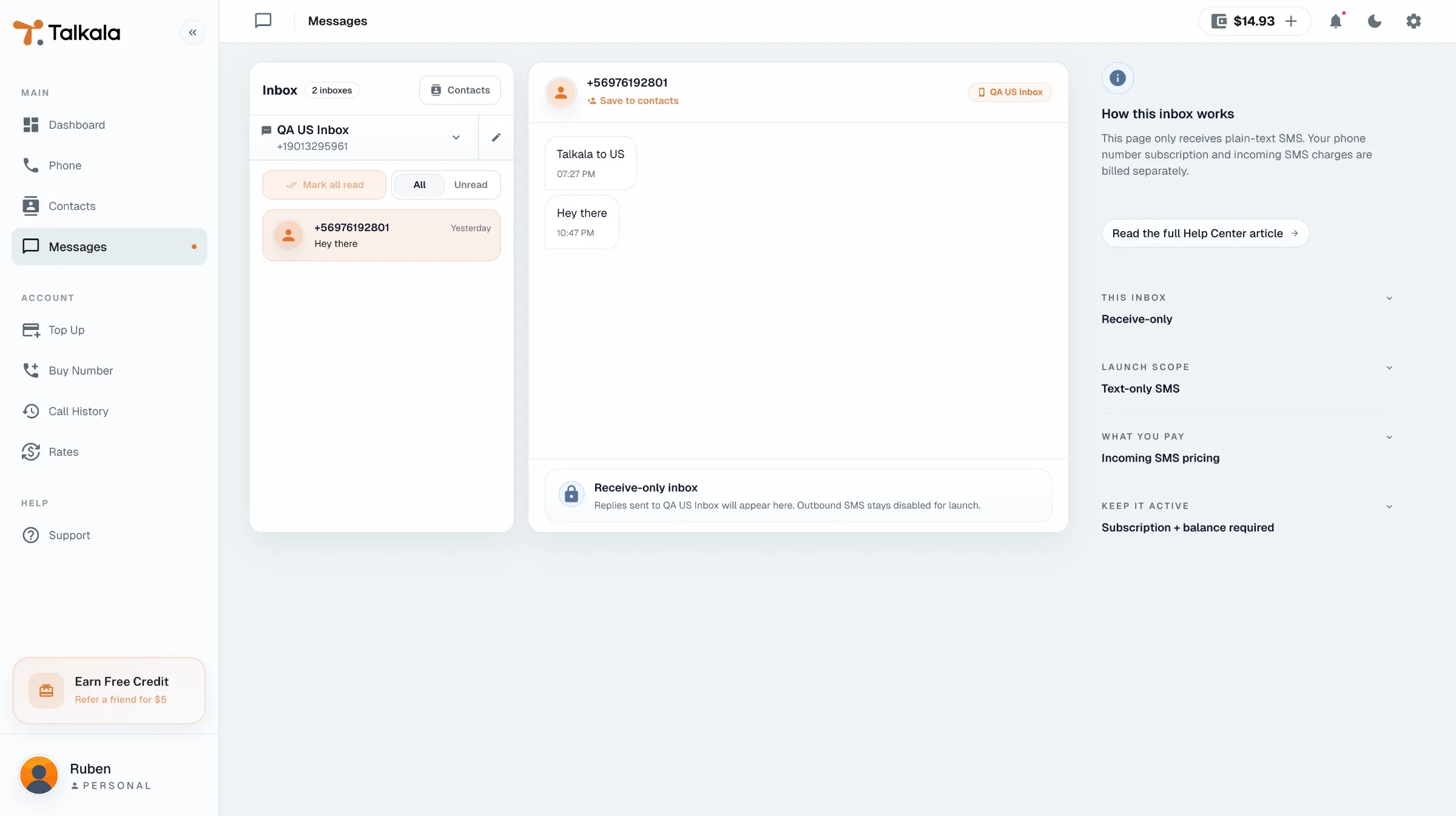This screenshot has height=816, width=1456.
Task: Open Call History from the sidebar
Action: 109,411
